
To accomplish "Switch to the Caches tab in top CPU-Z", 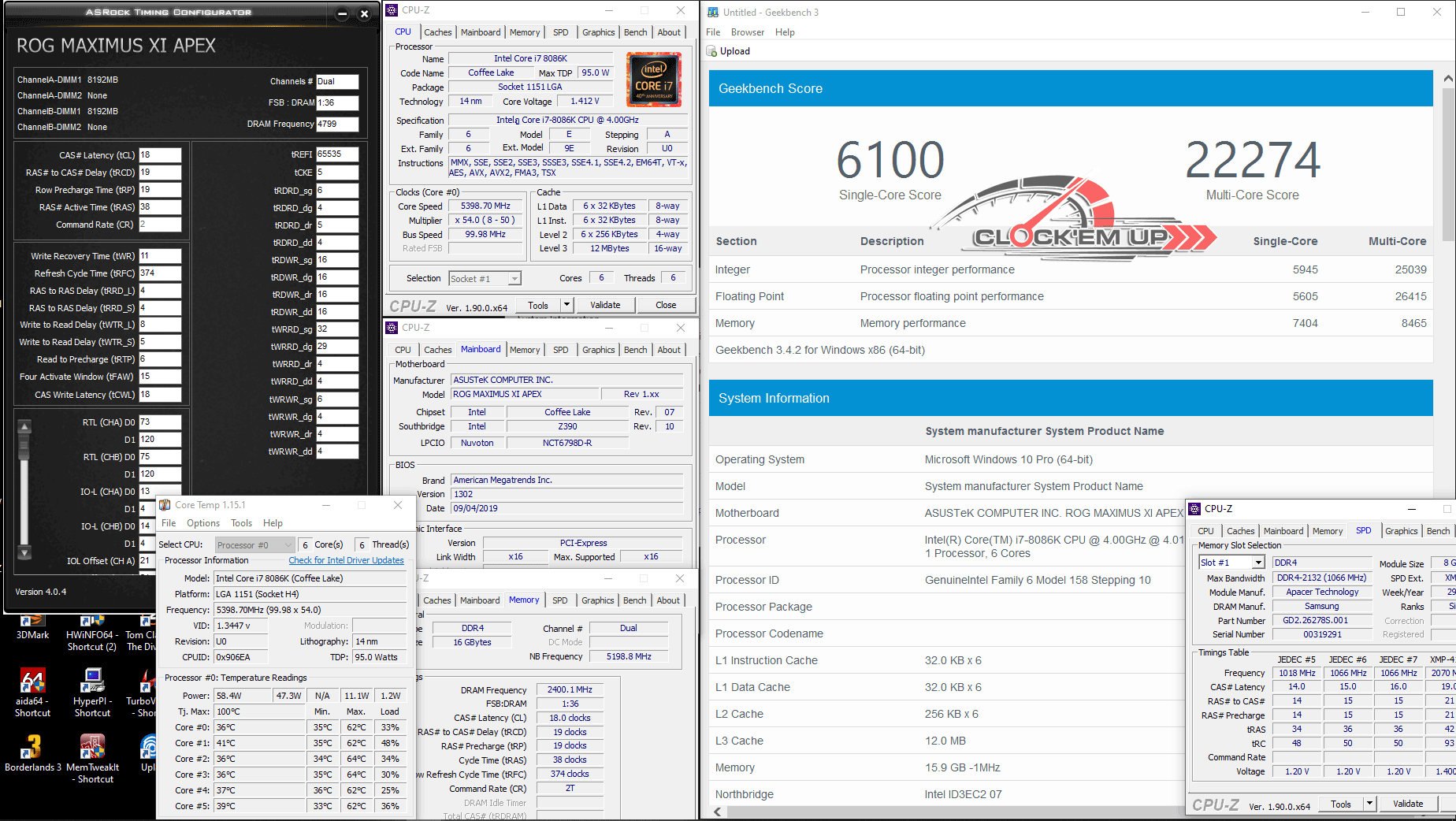I will (437, 32).
